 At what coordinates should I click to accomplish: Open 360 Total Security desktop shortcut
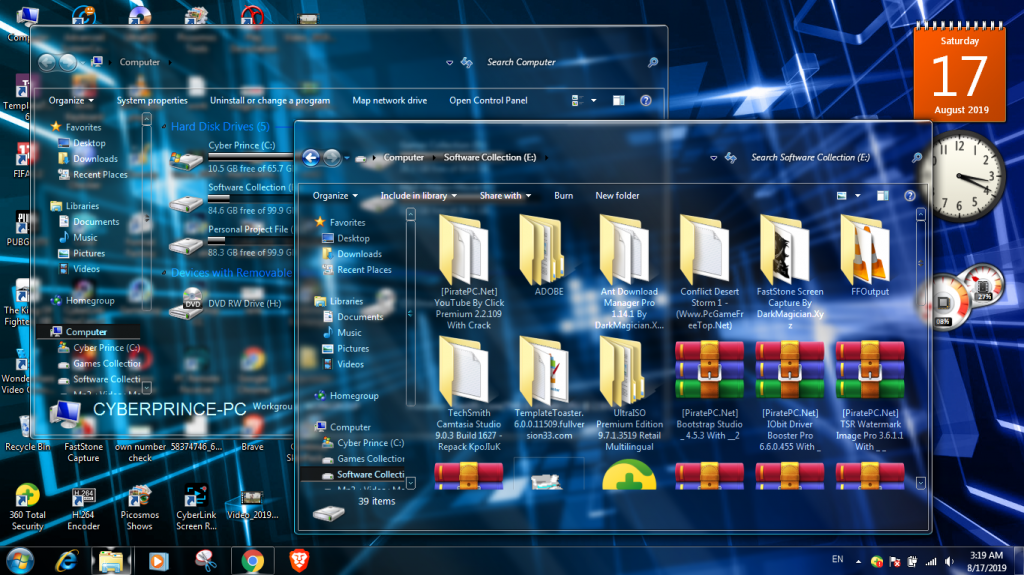click(x=27, y=507)
